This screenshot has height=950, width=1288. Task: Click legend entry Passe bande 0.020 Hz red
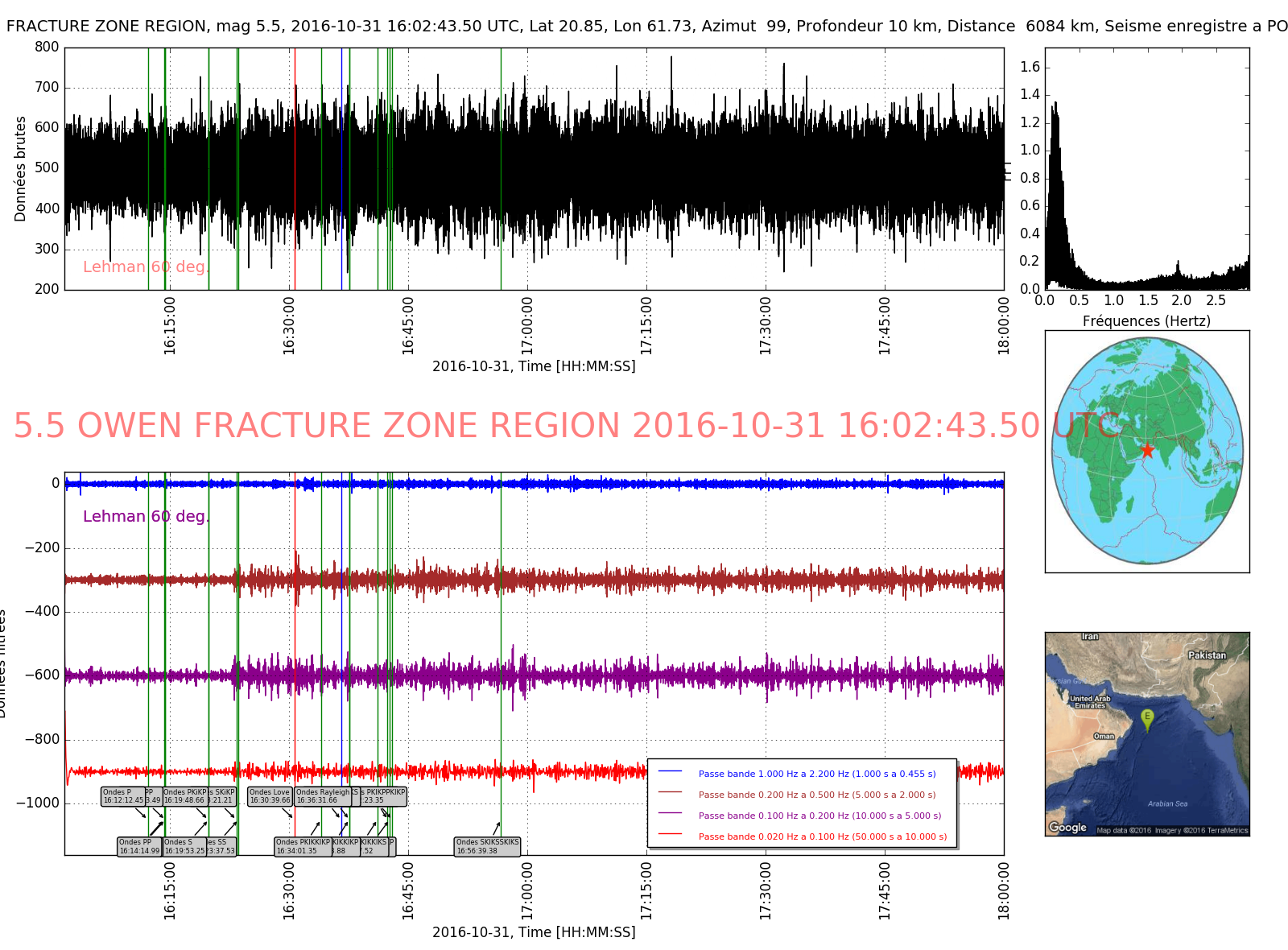(x=822, y=836)
